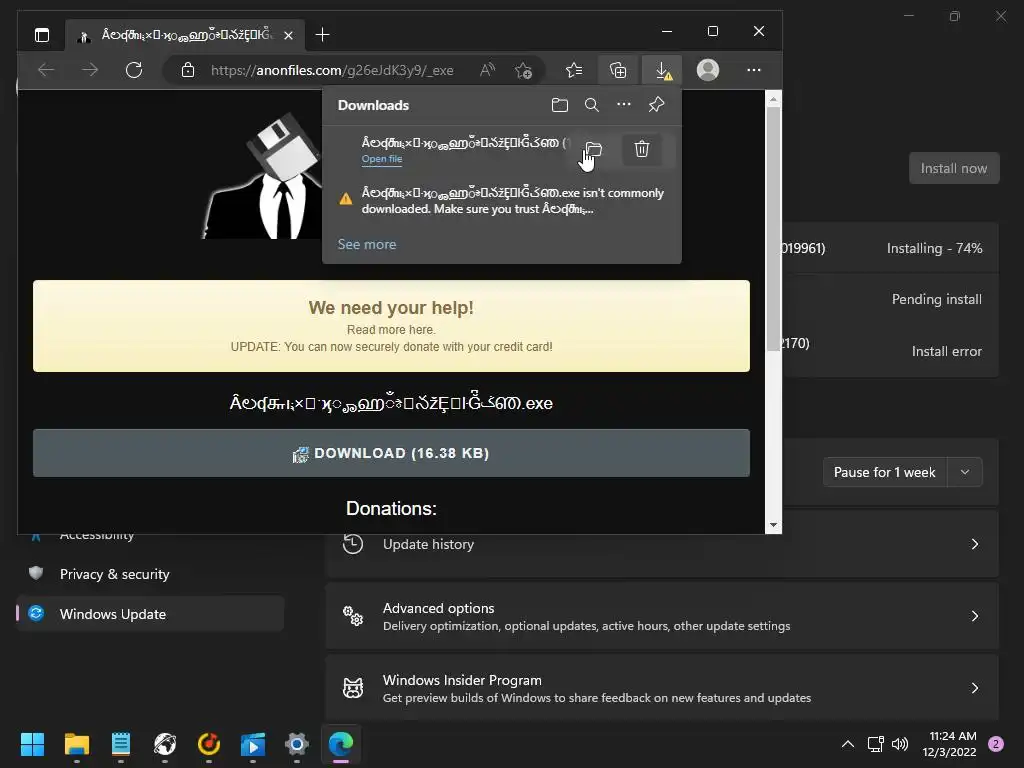This screenshot has width=1024, height=768.
Task: Pin the Downloads panel
Action: coord(656,104)
